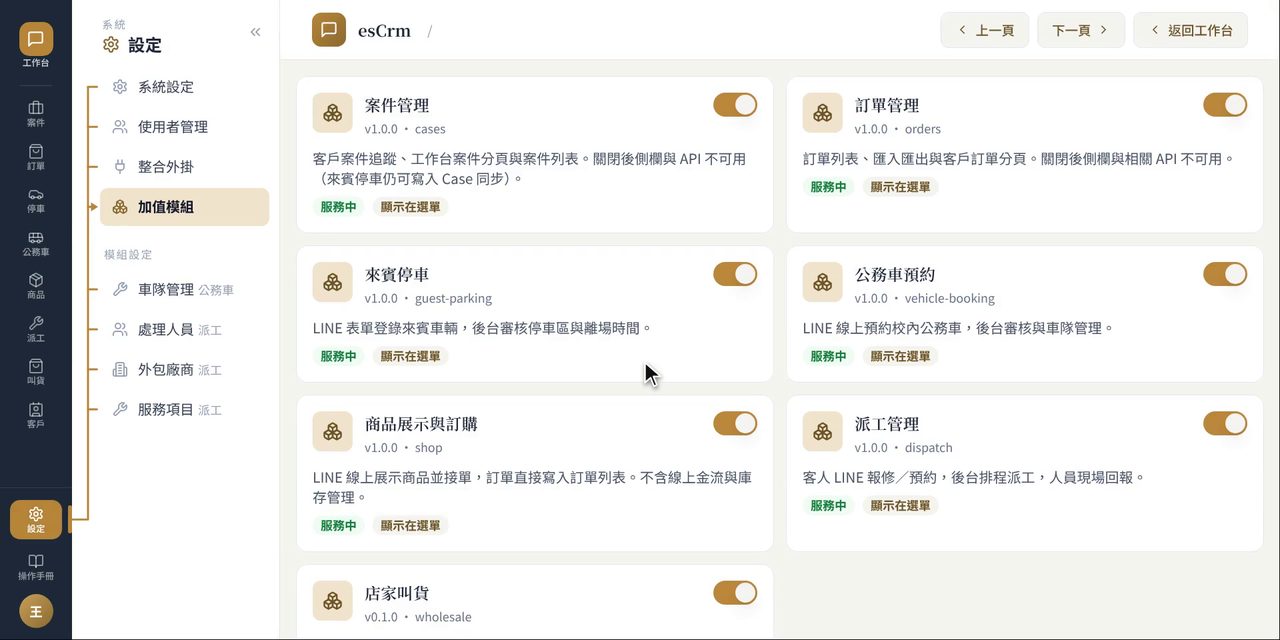Select 加值模組 menu item
1280x640 pixels.
coord(184,207)
